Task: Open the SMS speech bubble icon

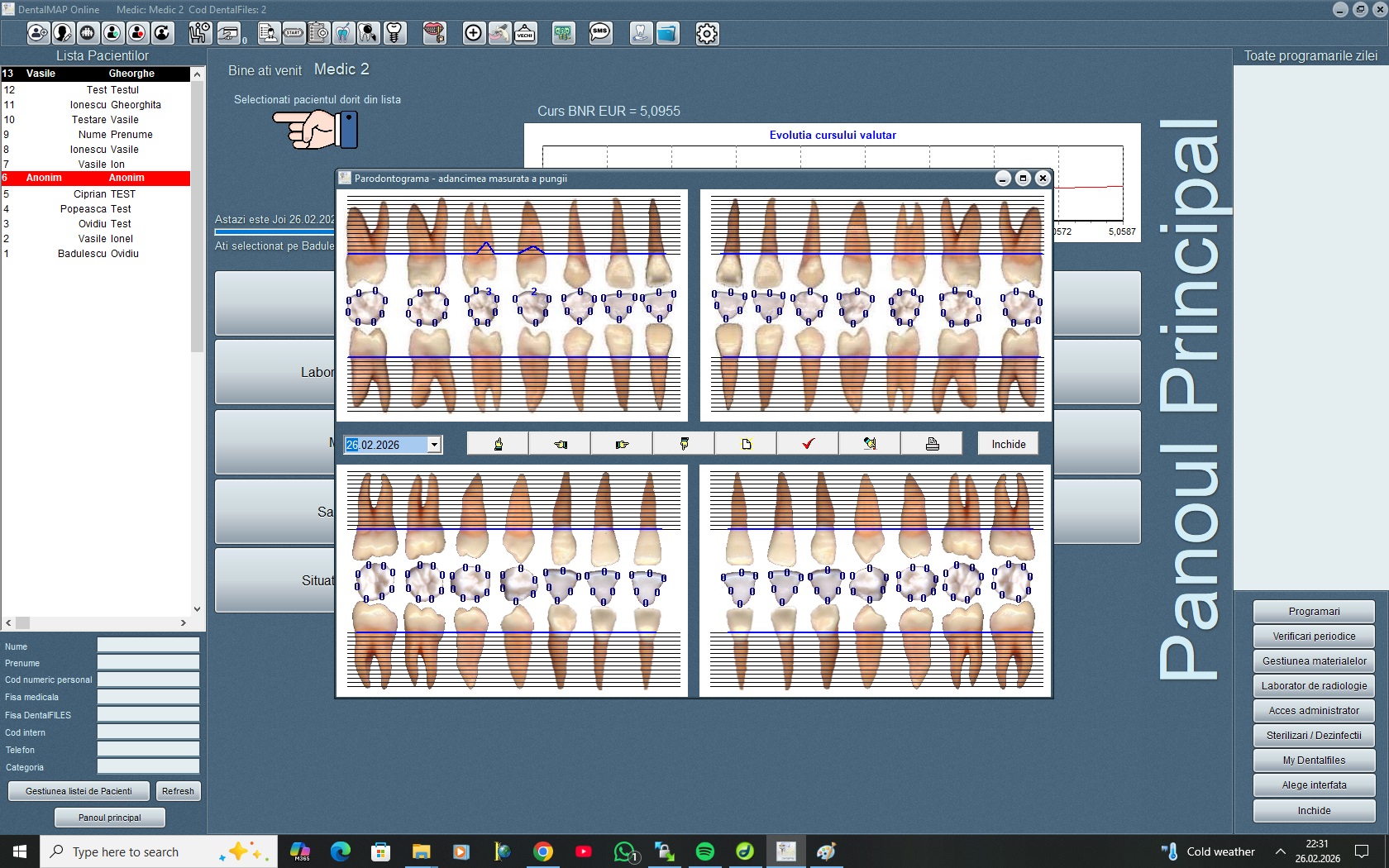Action: [x=600, y=33]
